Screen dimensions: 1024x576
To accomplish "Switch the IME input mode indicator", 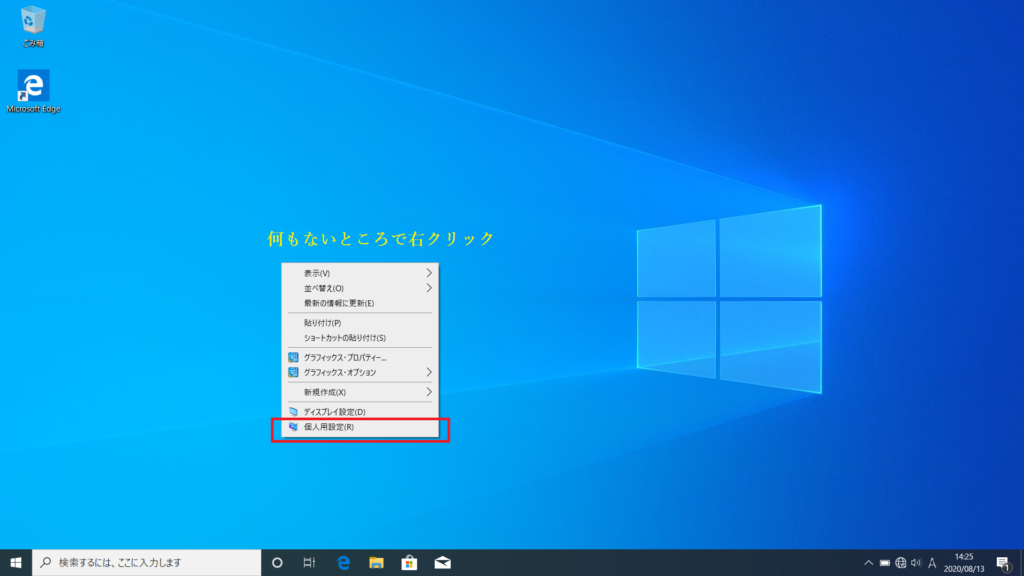I will [x=932, y=562].
